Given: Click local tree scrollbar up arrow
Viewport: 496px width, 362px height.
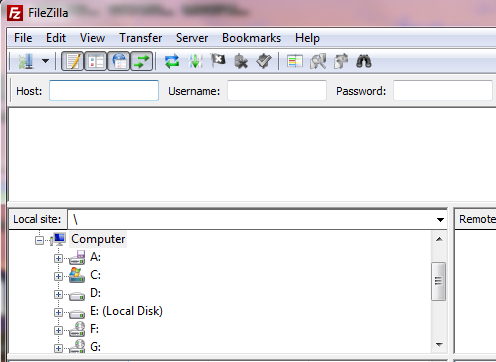Looking at the screenshot, I should click(439, 239).
